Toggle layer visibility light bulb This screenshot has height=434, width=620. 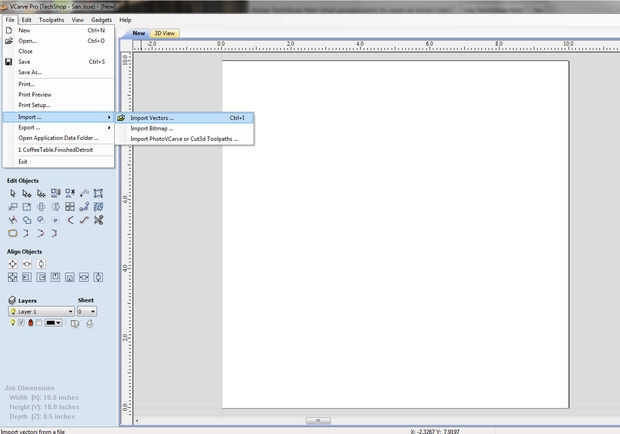click(x=13, y=323)
